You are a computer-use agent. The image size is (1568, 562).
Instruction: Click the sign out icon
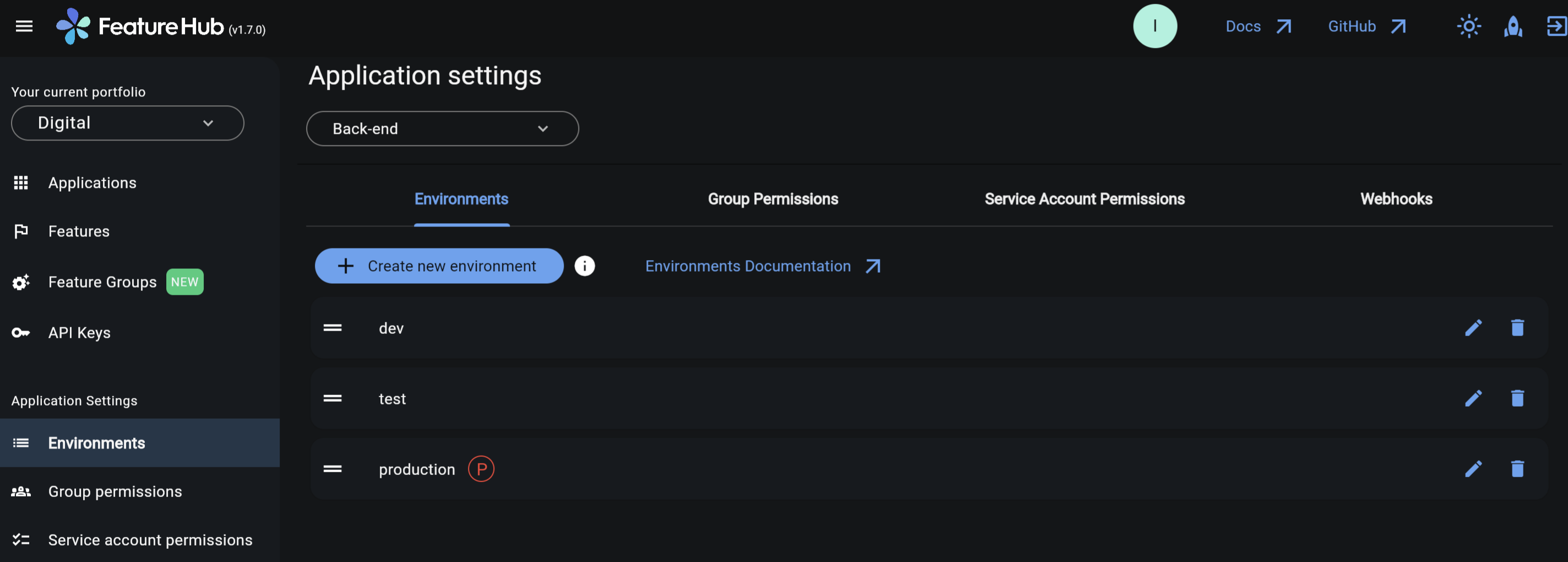[x=1556, y=26]
